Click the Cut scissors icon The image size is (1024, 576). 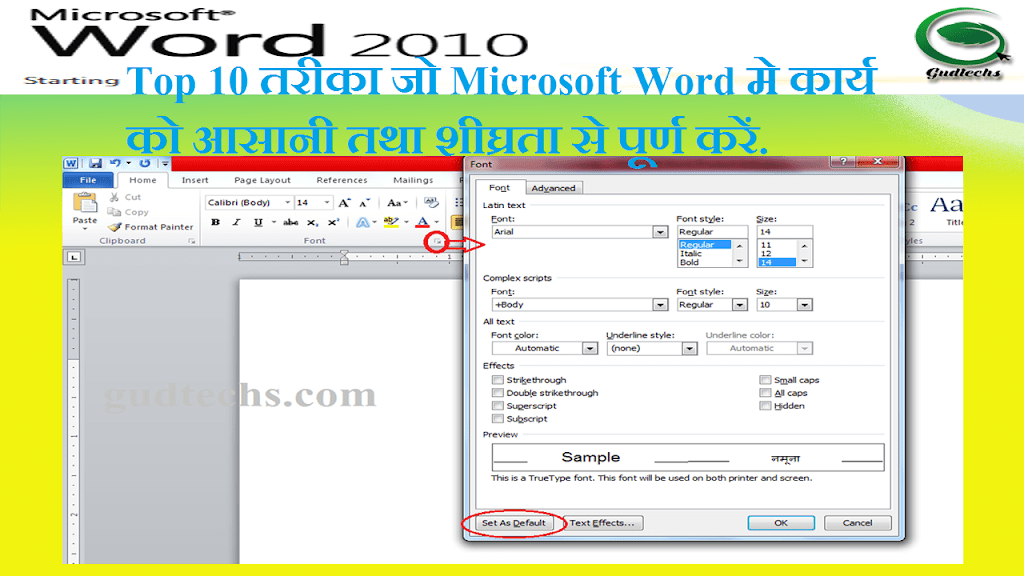click(114, 197)
